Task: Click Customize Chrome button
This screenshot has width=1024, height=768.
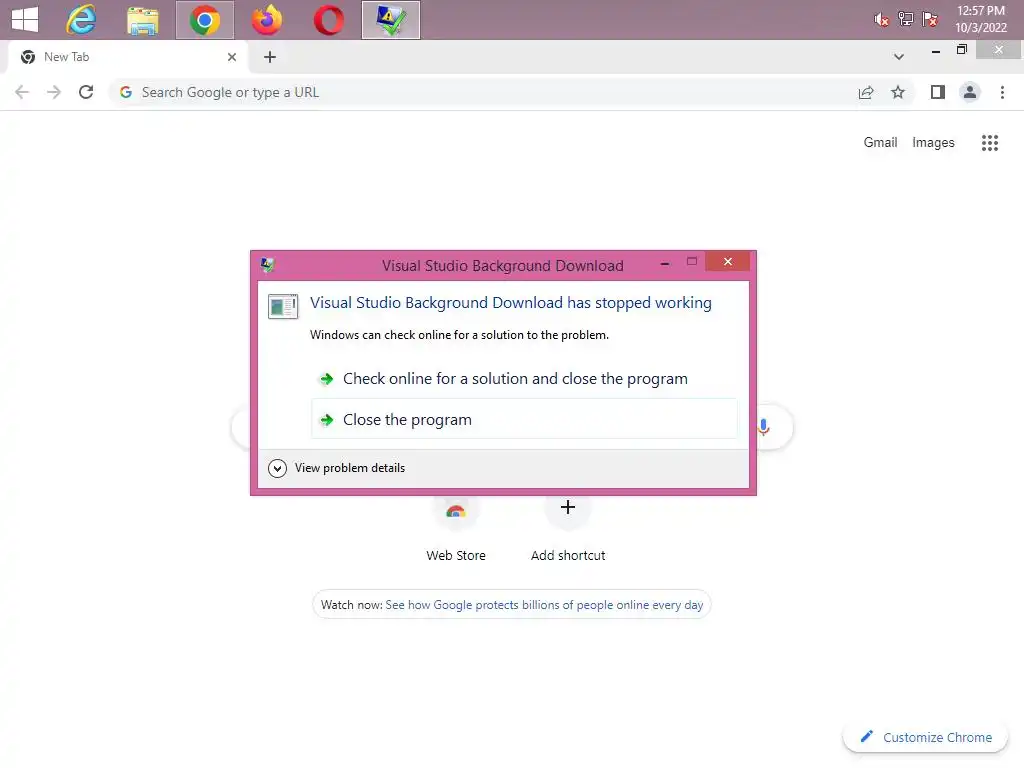Action: pos(925,737)
